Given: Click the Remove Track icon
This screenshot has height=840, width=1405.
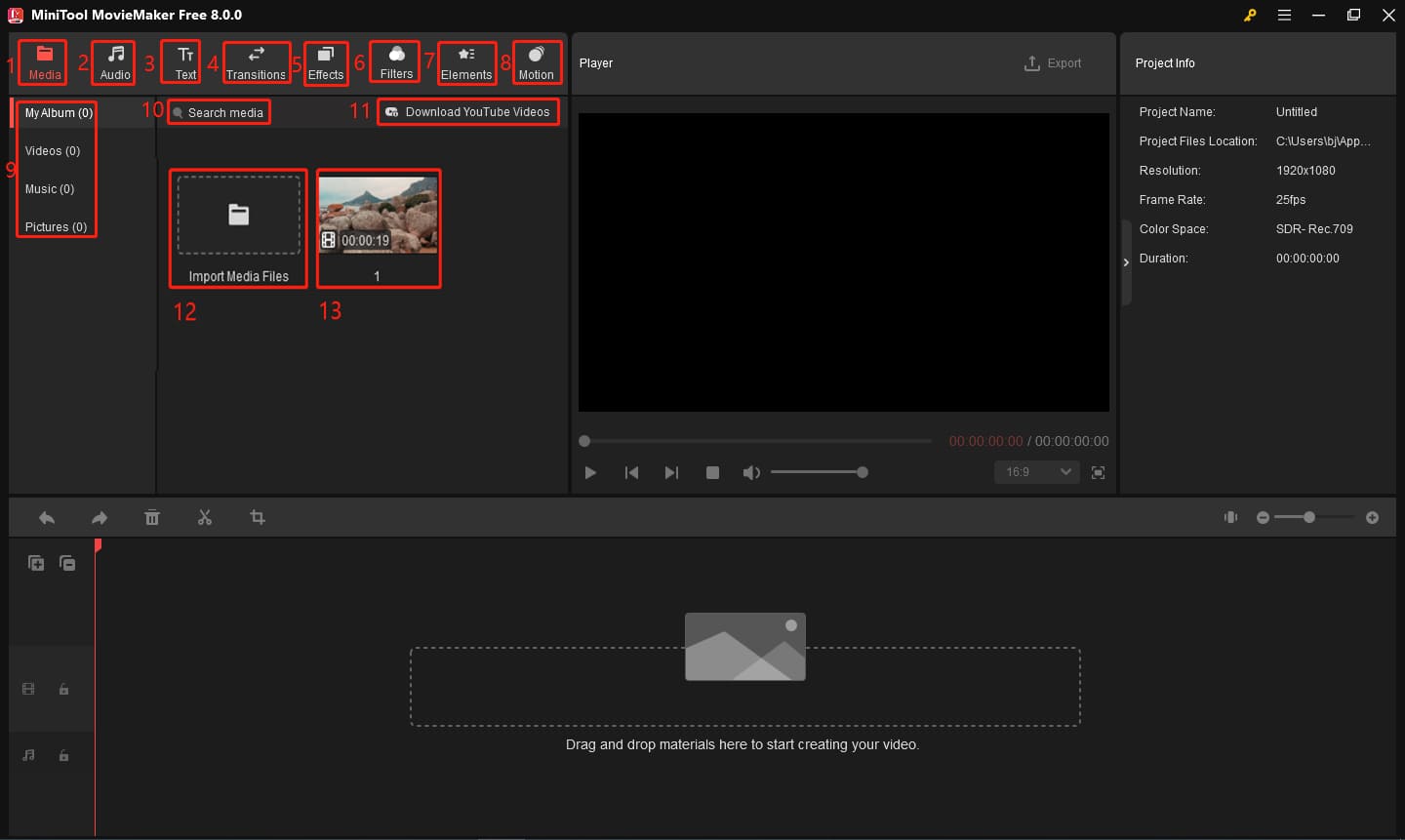Looking at the screenshot, I should tap(67, 563).
